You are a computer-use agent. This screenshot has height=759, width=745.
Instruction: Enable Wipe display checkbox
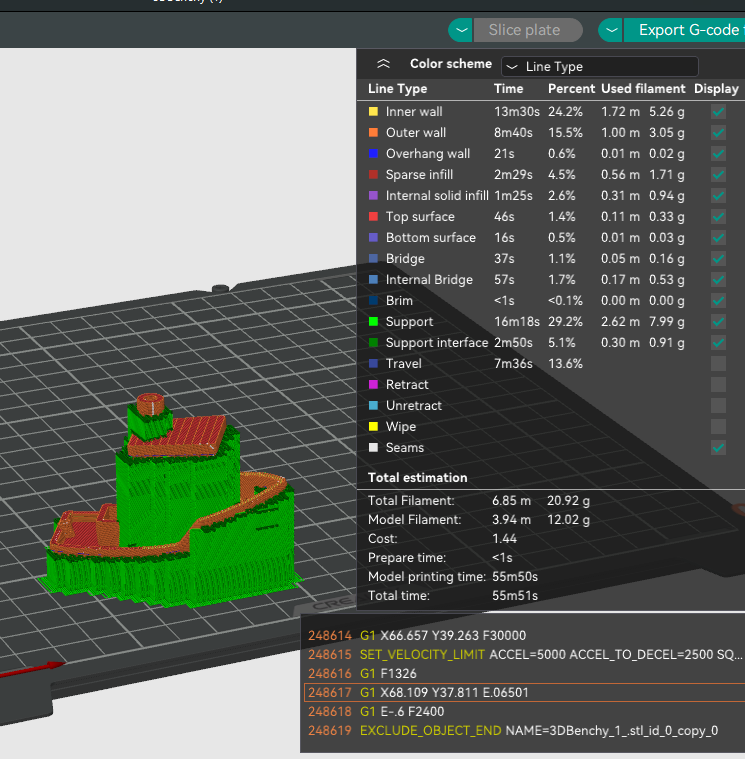coord(718,426)
